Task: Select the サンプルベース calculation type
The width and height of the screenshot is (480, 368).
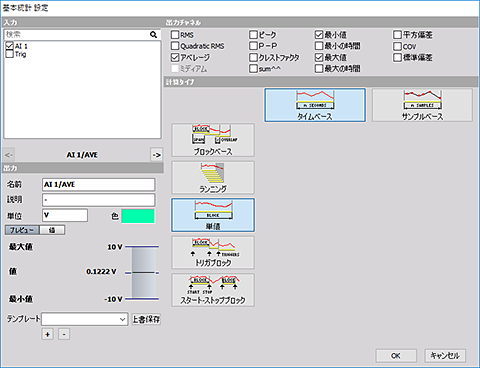Action: click(422, 105)
